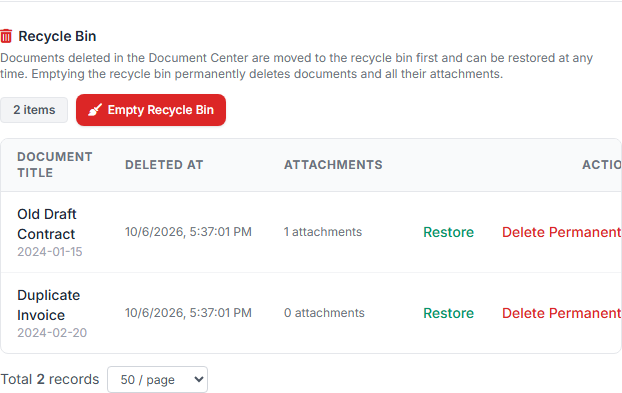This screenshot has height=393, width=622.
Task: Click the 1 attachments cell
Action: click(323, 232)
